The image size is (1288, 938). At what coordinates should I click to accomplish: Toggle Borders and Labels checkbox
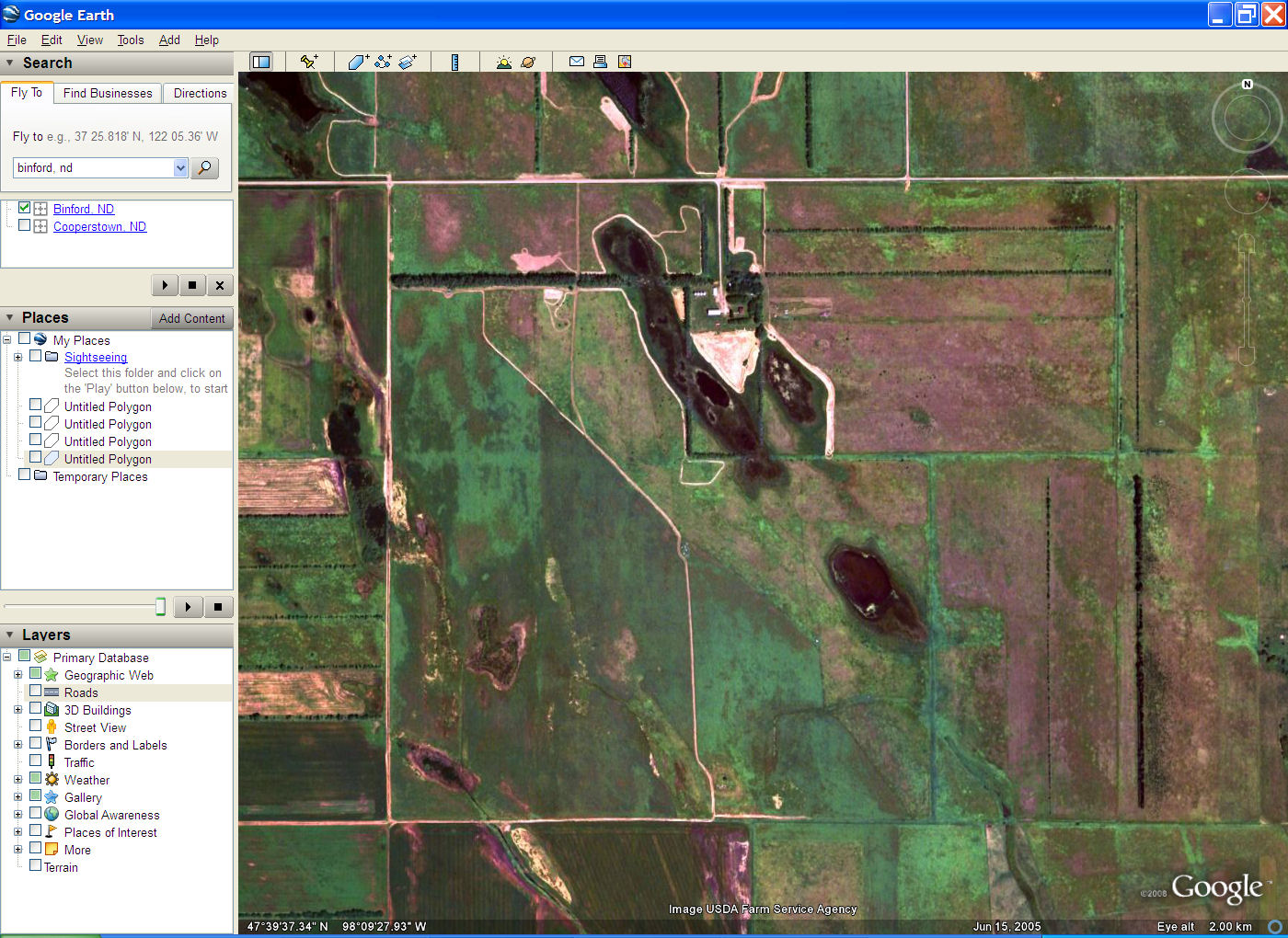pos(35,744)
